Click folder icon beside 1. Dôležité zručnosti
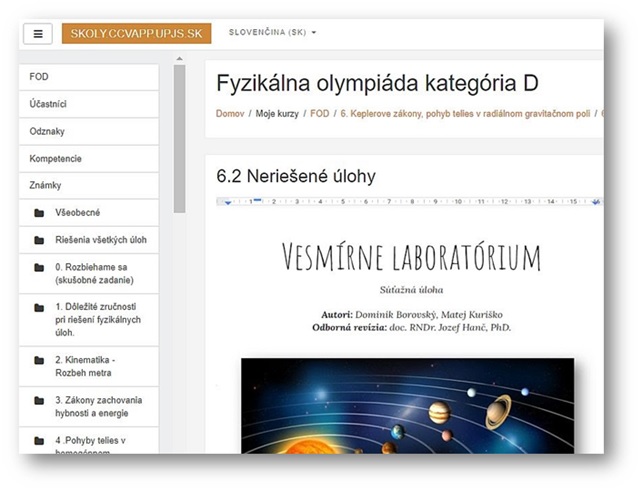The height and width of the screenshot is (492, 642). [39, 307]
